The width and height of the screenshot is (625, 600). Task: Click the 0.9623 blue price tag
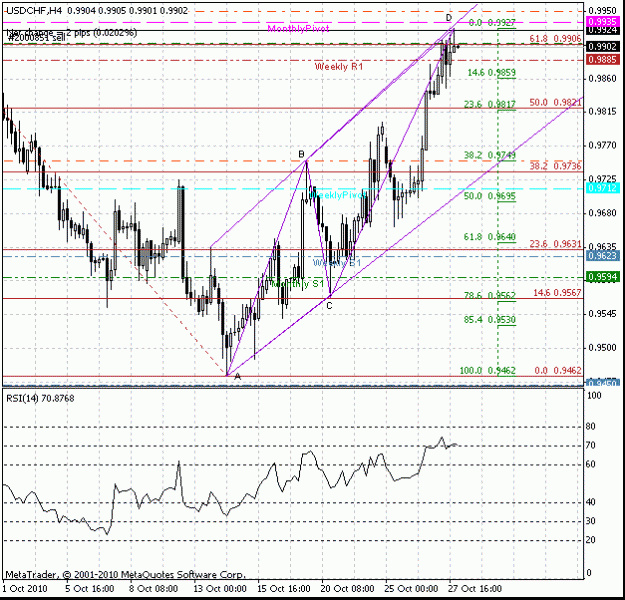pos(603,256)
